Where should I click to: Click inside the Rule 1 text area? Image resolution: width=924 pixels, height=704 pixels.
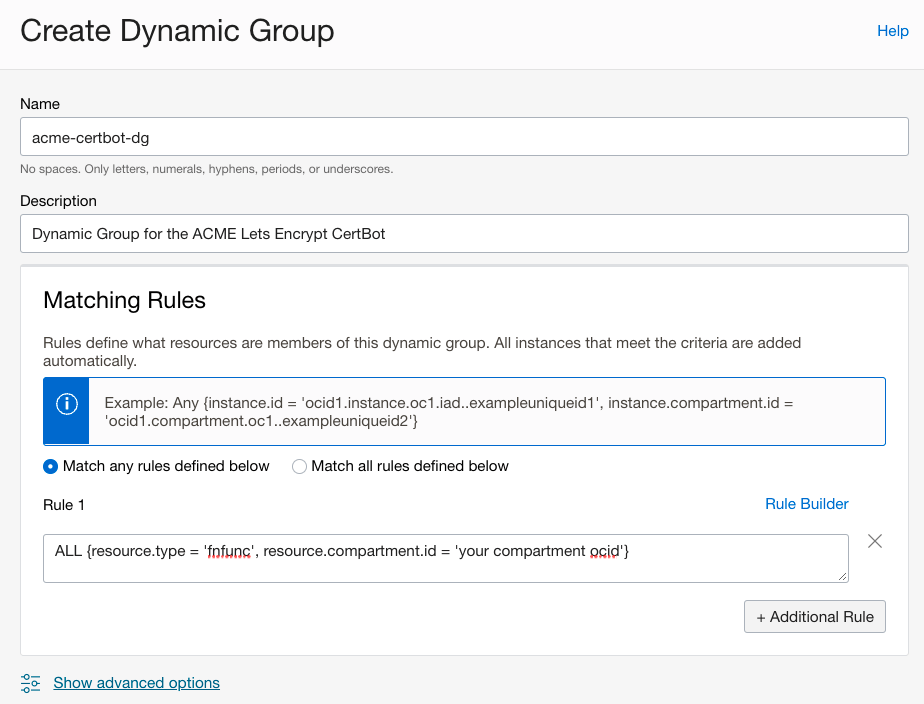click(x=445, y=557)
